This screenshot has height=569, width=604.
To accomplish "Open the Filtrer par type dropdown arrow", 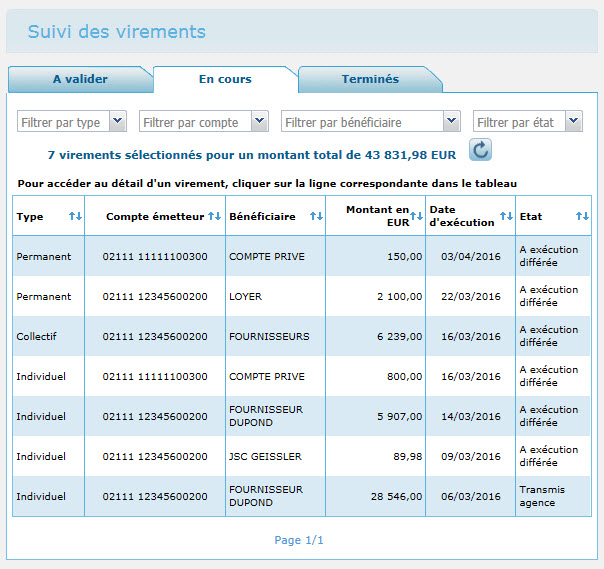I will point(118,121).
